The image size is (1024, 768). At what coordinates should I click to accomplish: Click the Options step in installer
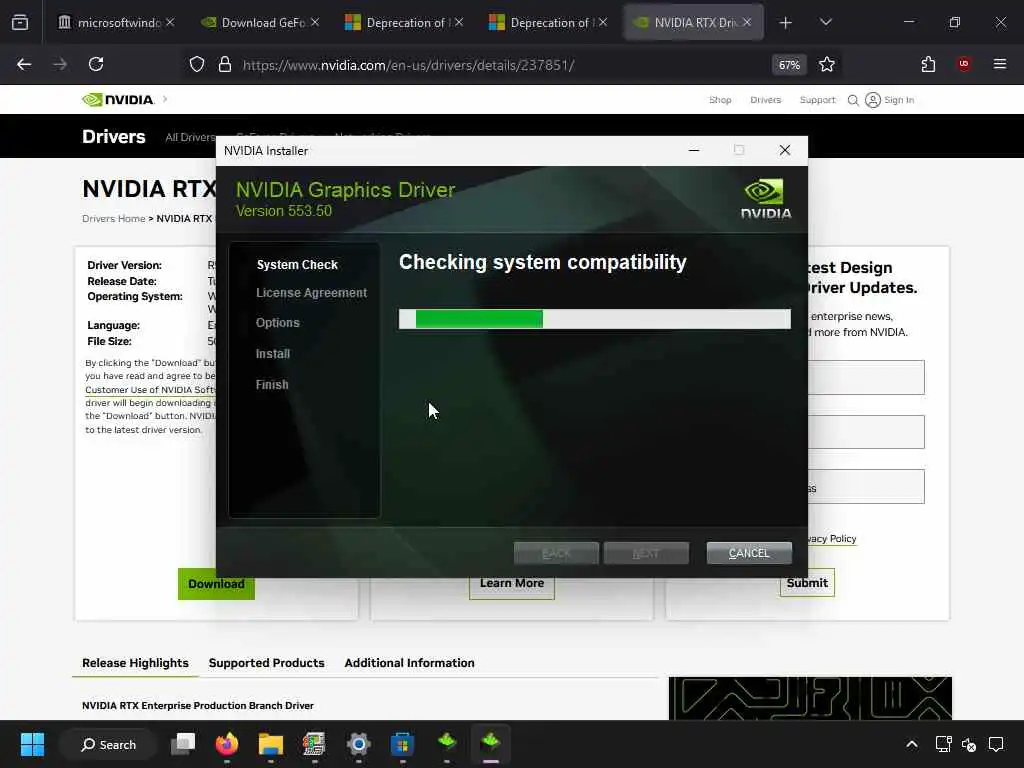[278, 323]
